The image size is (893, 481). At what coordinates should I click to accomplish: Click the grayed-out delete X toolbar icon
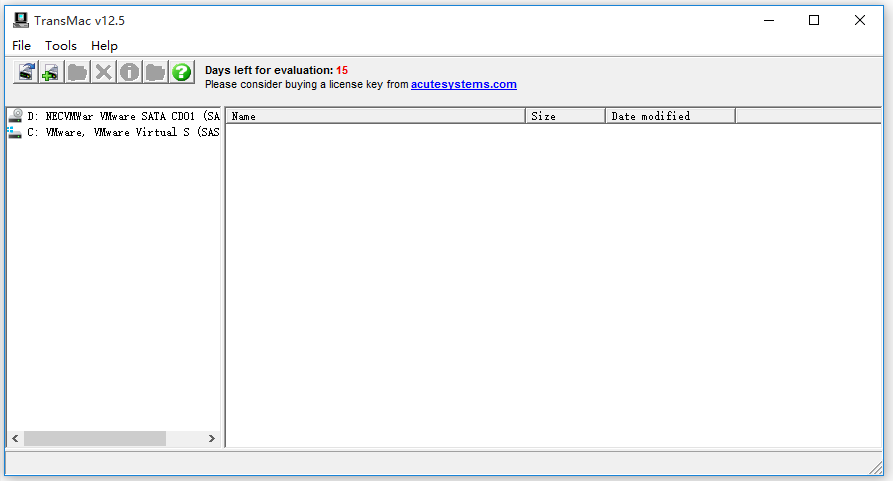104,72
